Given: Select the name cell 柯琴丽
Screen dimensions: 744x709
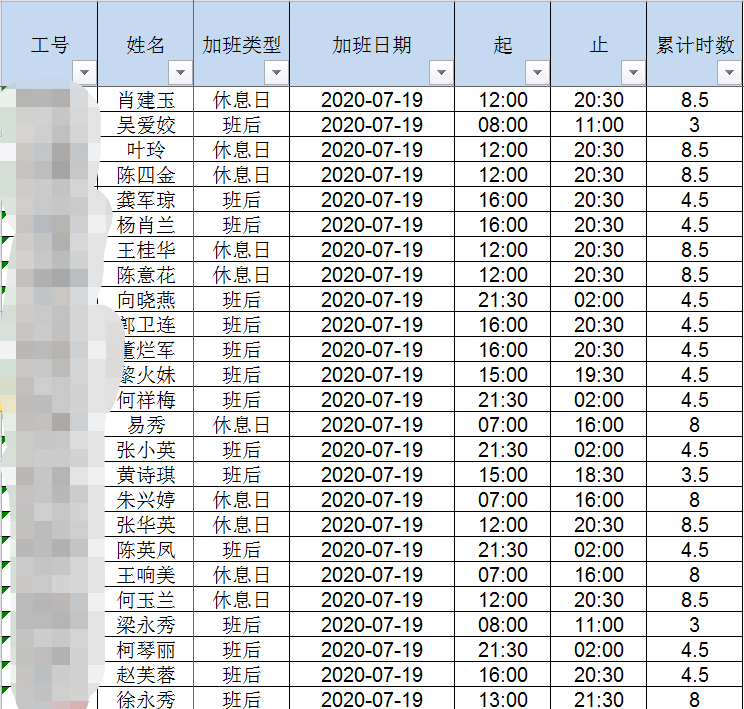Looking at the screenshot, I should 146,650.
